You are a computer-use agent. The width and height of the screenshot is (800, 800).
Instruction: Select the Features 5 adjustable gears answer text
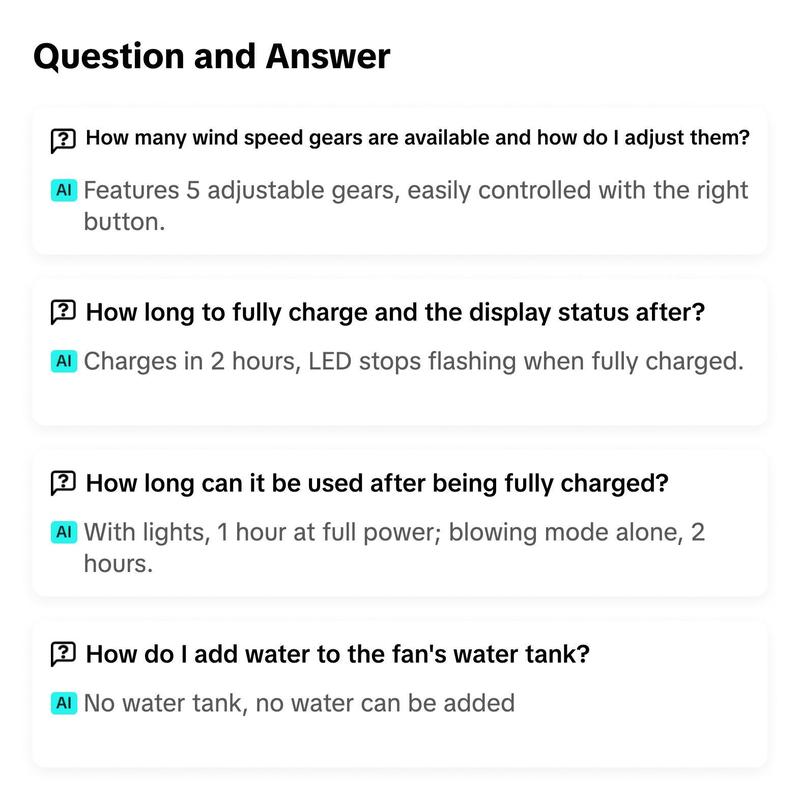(415, 206)
